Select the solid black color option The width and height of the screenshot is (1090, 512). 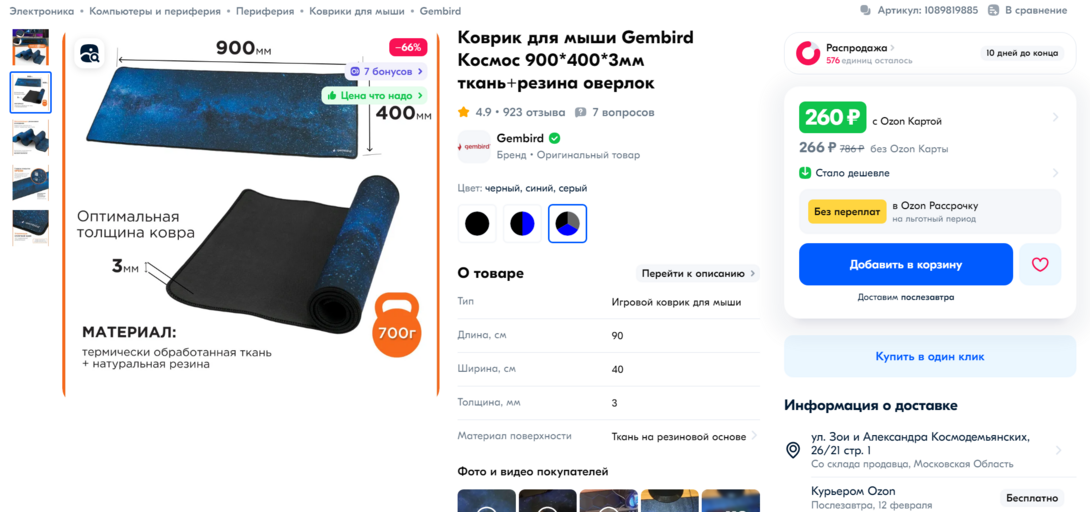(x=477, y=224)
